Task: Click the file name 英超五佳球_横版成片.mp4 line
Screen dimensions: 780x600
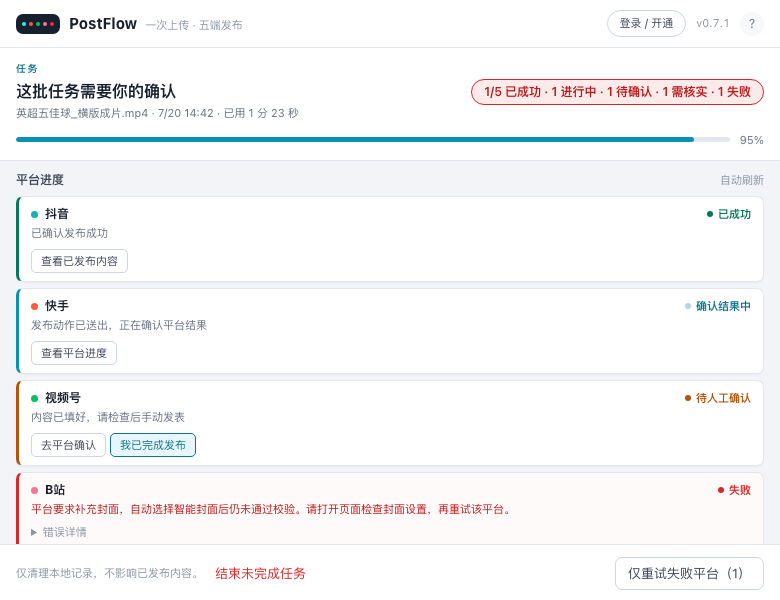Action: pos(157,113)
